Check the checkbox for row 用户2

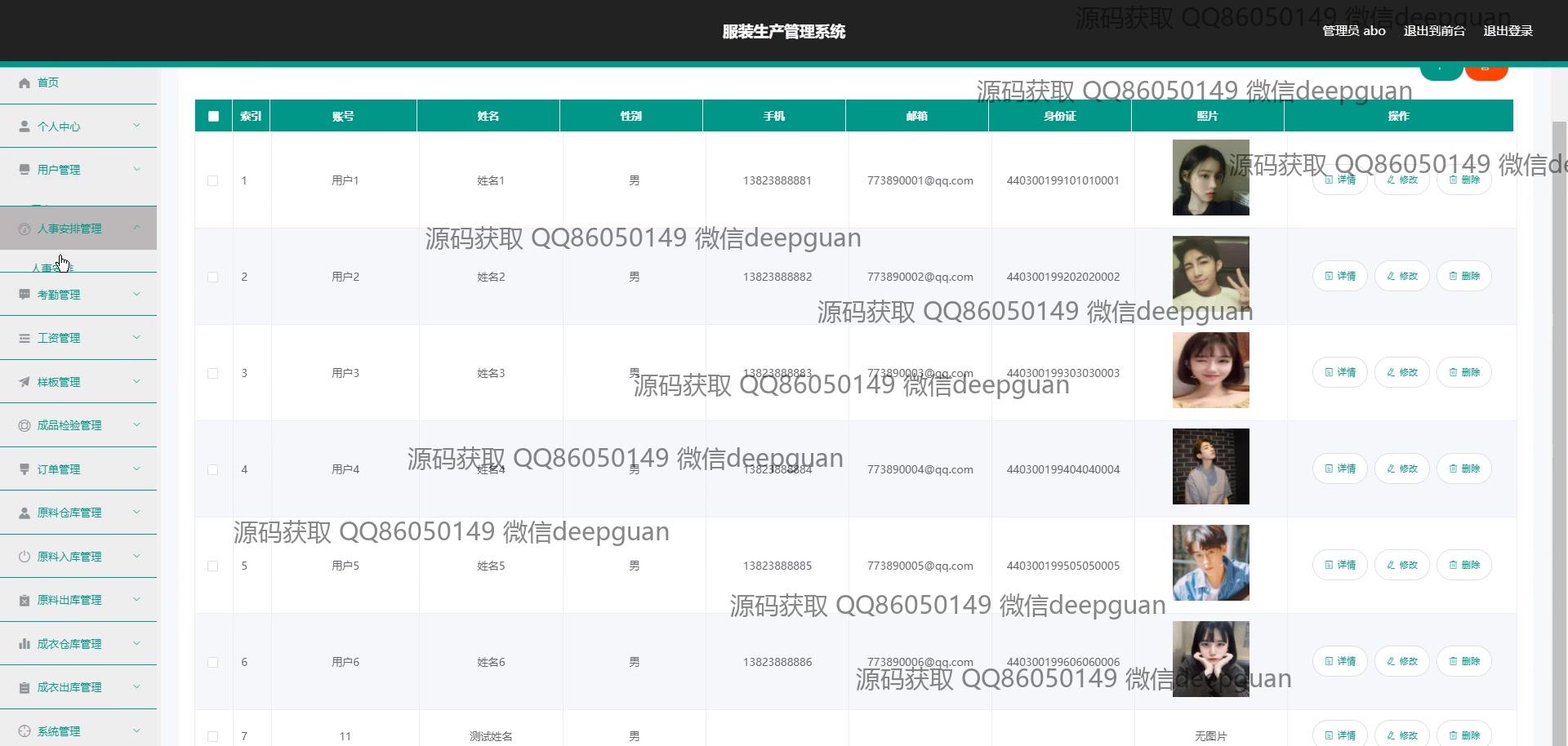pos(213,277)
